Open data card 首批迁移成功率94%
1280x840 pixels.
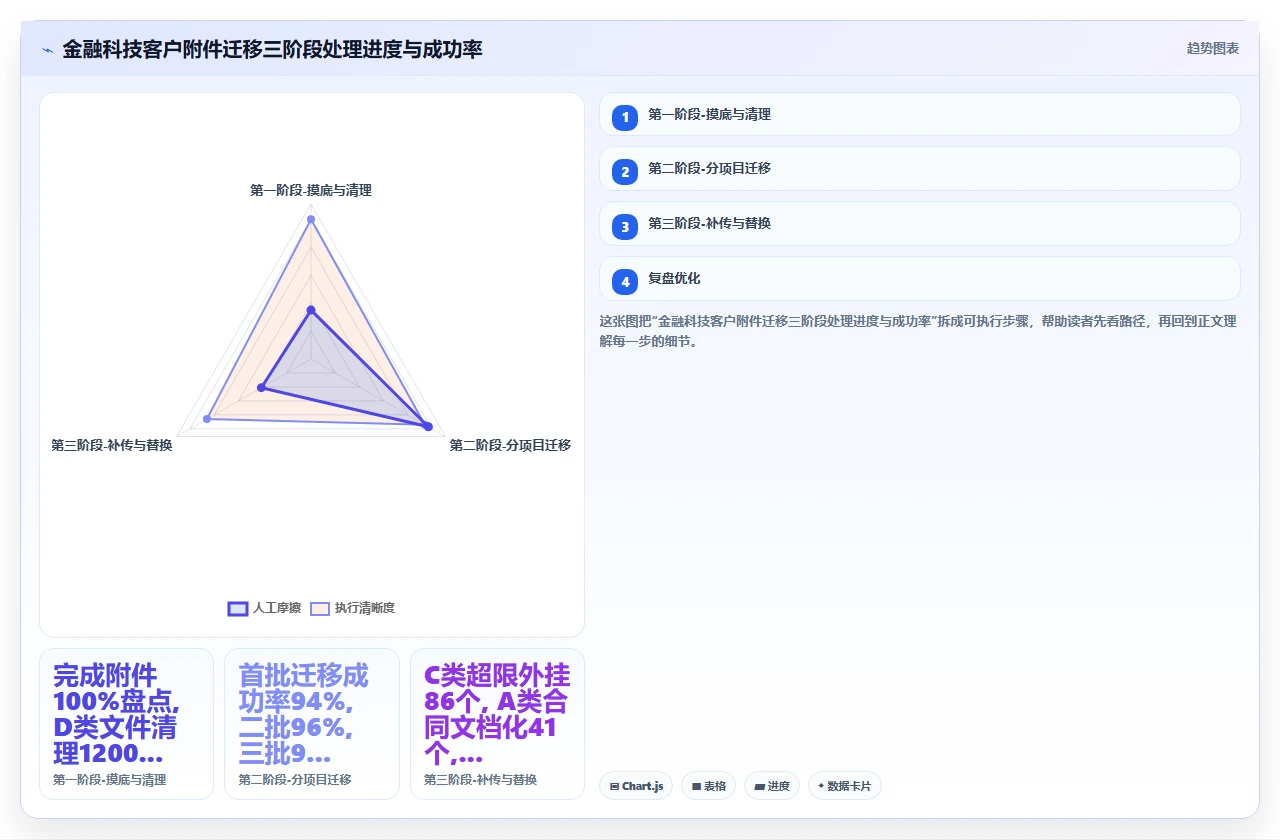coord(312,724)
